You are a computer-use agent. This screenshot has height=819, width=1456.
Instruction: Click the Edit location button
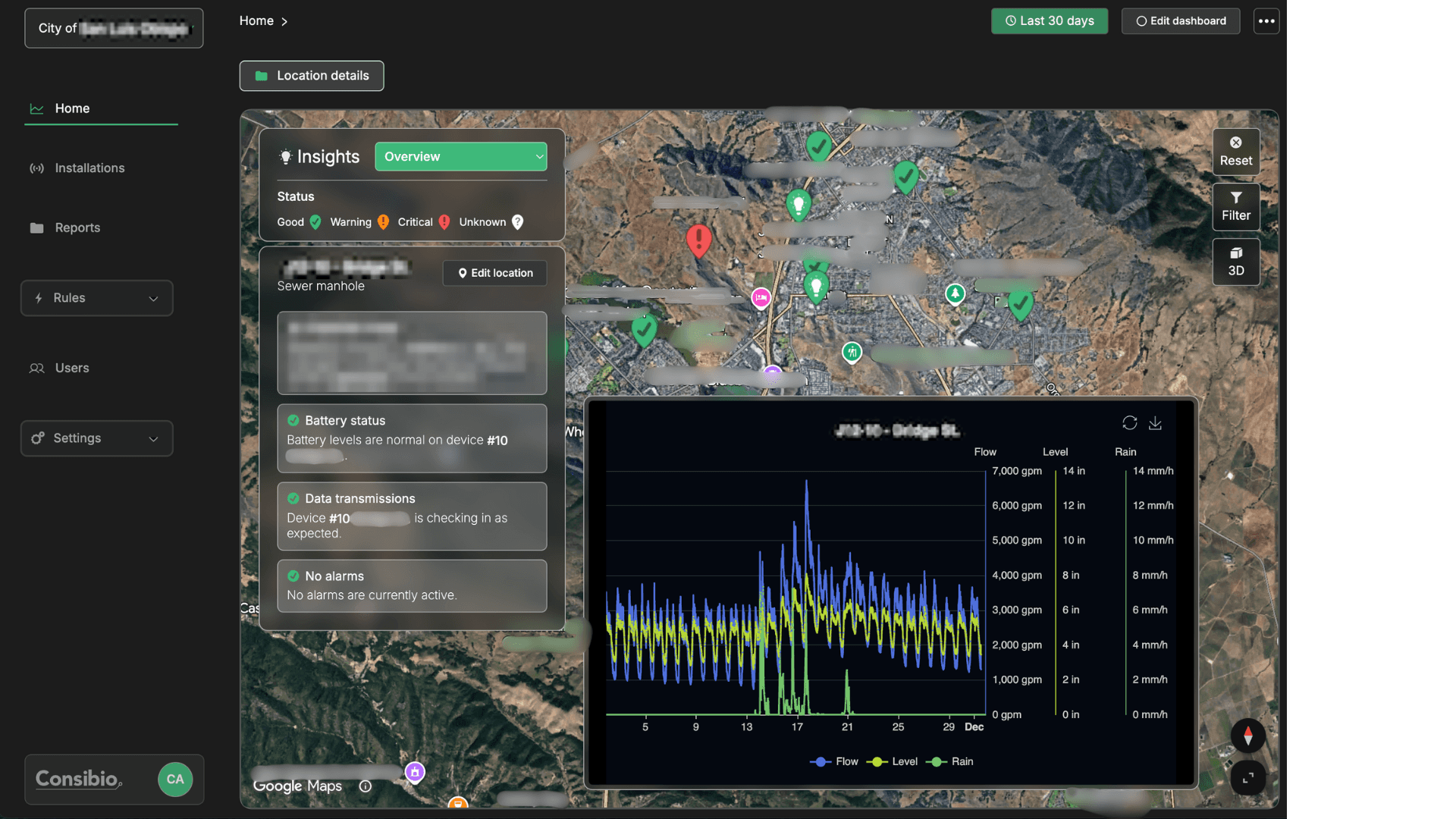coord(494,273)
